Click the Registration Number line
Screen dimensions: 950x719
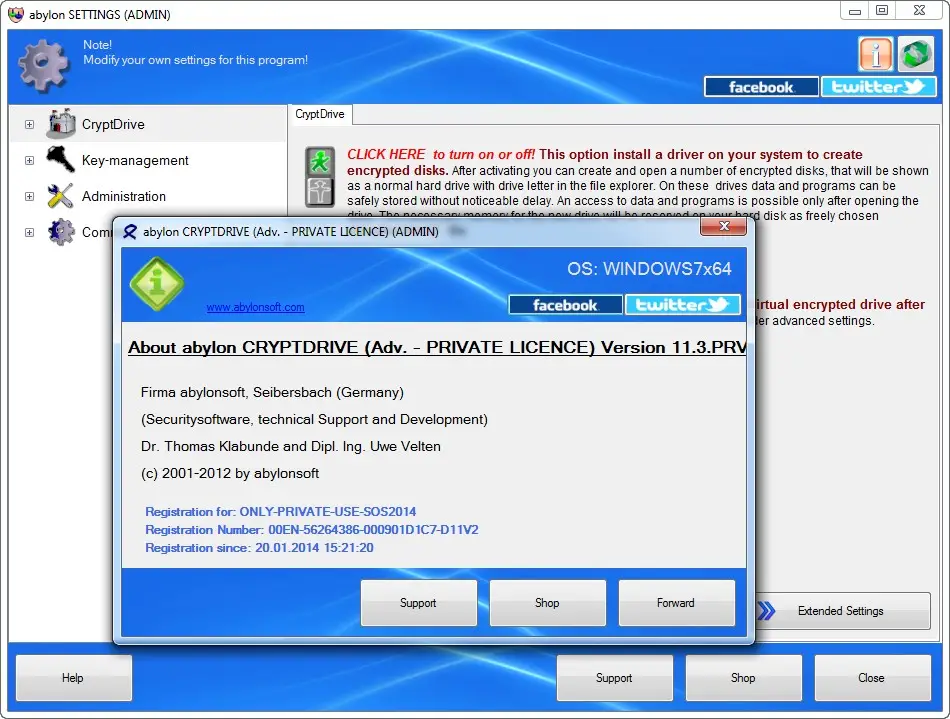[311, 529]
